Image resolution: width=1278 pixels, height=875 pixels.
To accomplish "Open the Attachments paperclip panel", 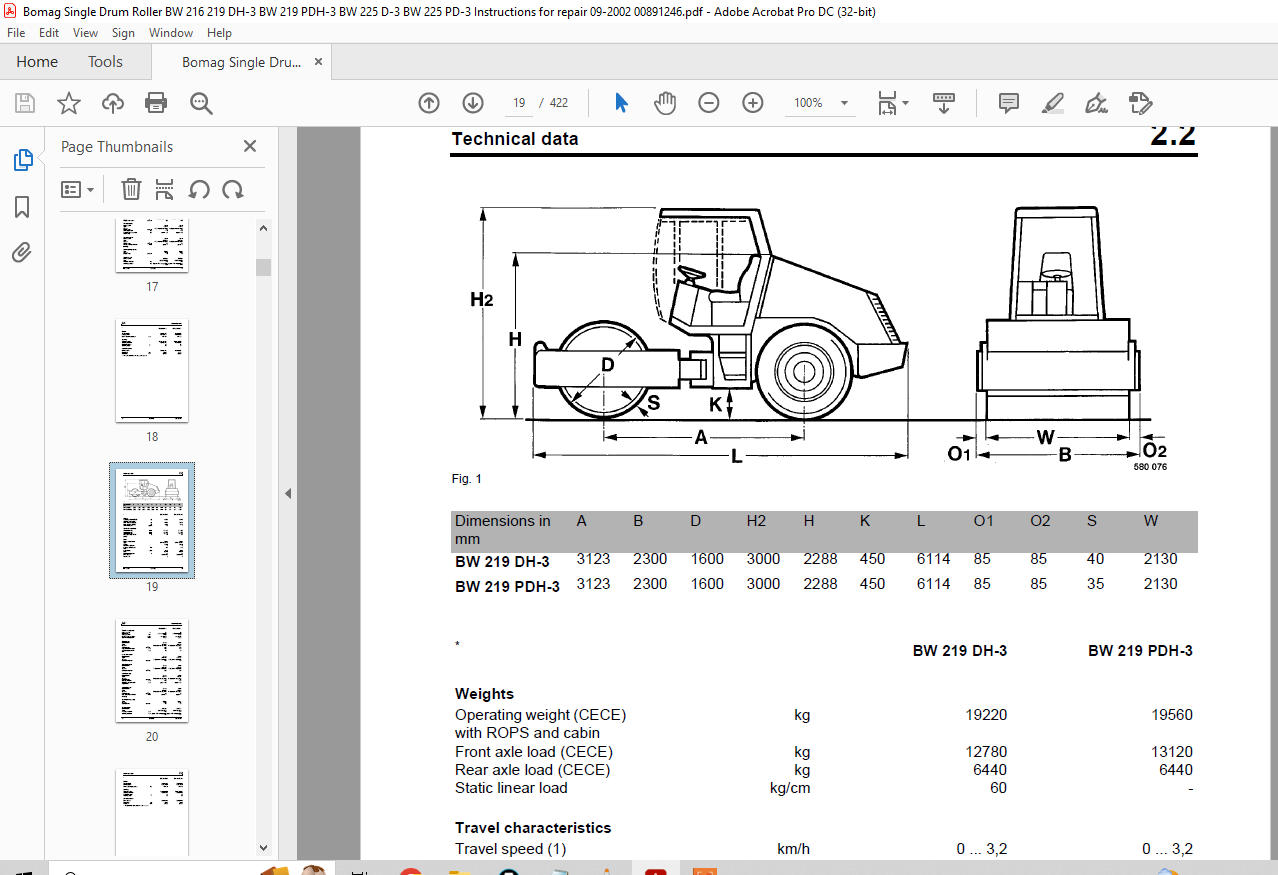I will click(22, 252).
